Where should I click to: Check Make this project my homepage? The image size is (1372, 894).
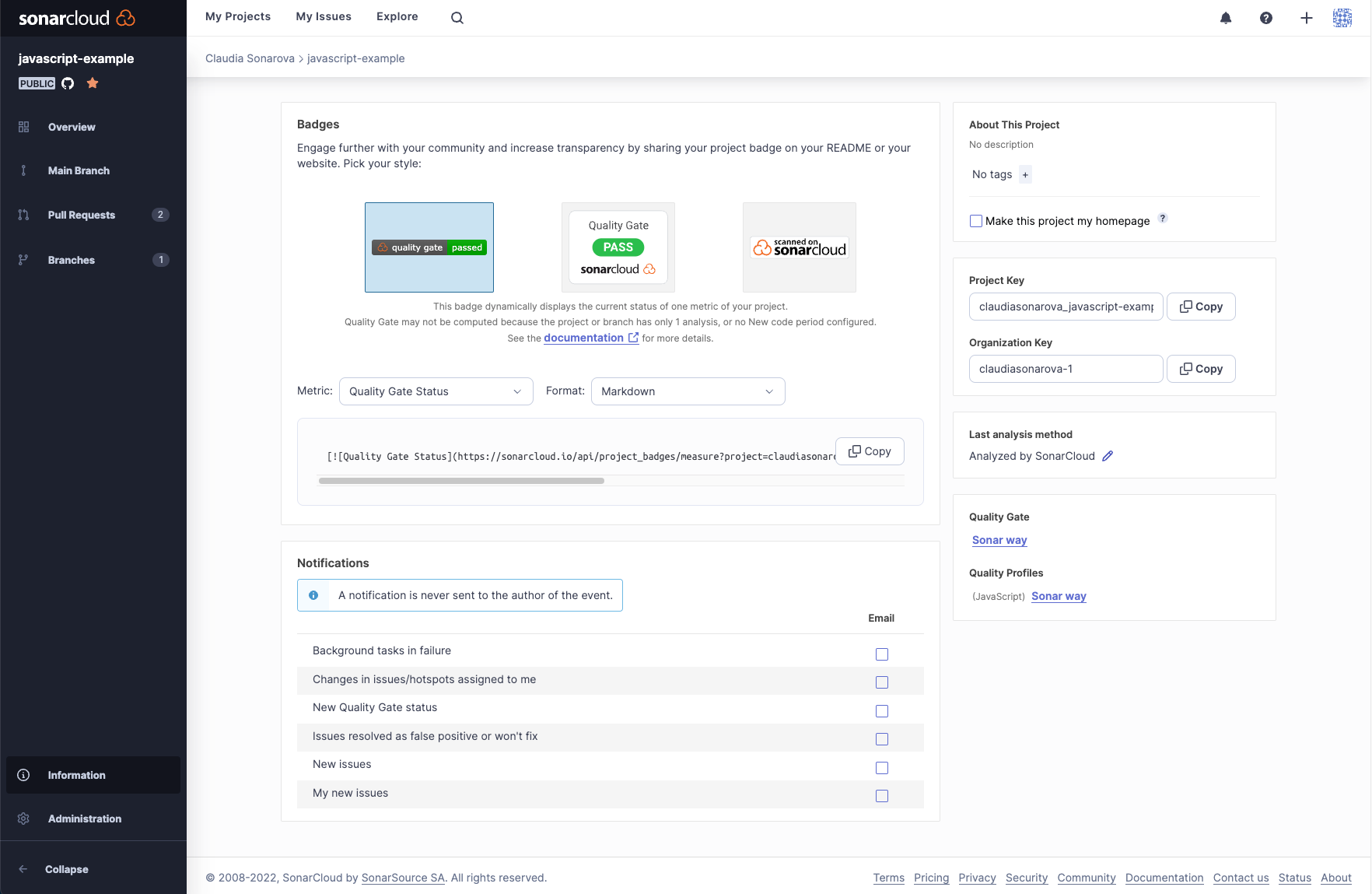click(976, 221)
